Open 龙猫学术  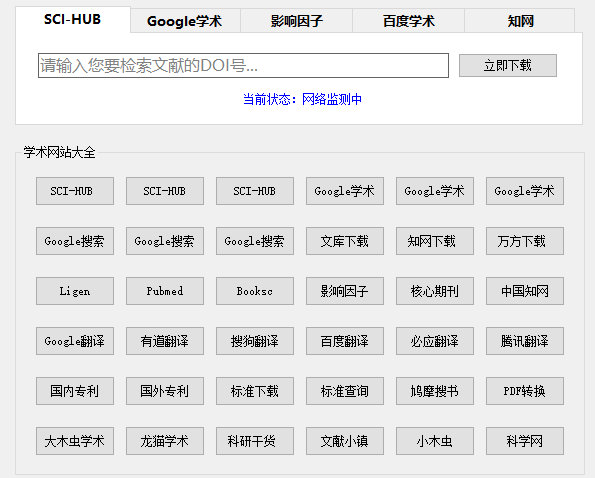click(x=165, y=442)
